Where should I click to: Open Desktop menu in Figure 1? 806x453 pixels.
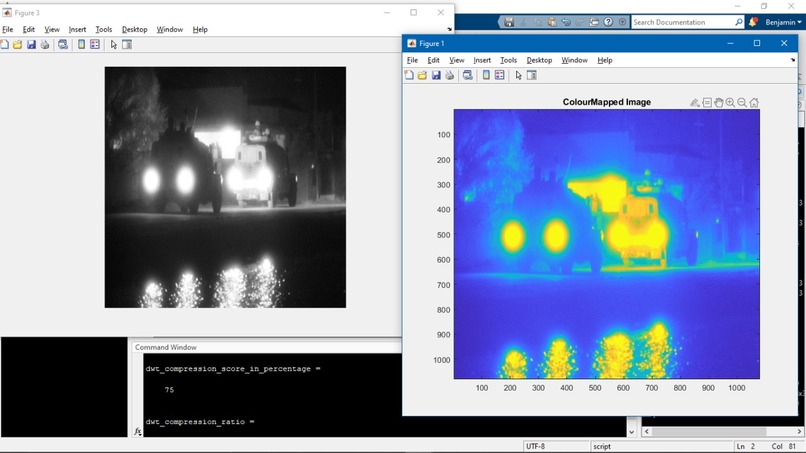(x=539, y=60)
